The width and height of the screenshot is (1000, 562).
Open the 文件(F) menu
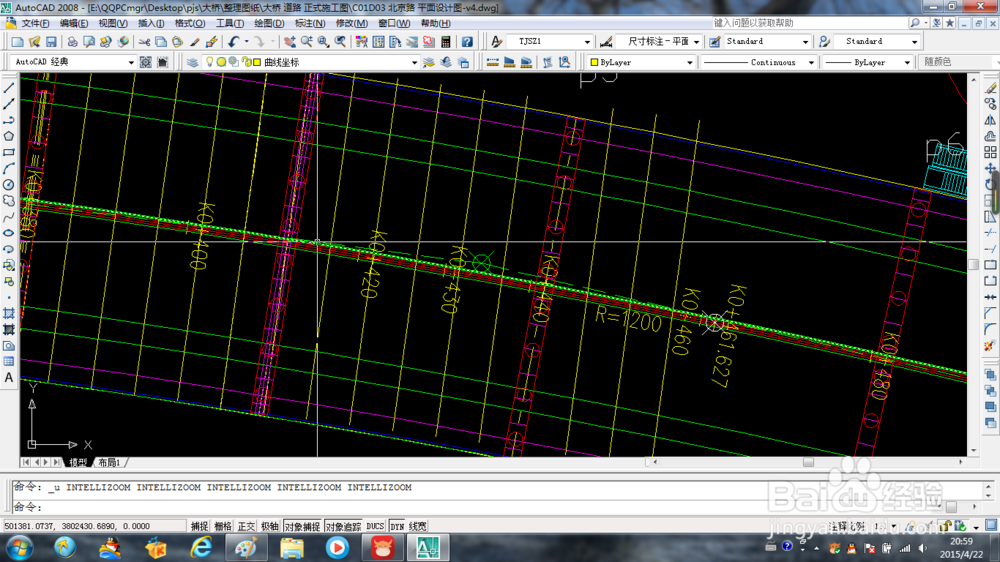[x=35, y=23]
